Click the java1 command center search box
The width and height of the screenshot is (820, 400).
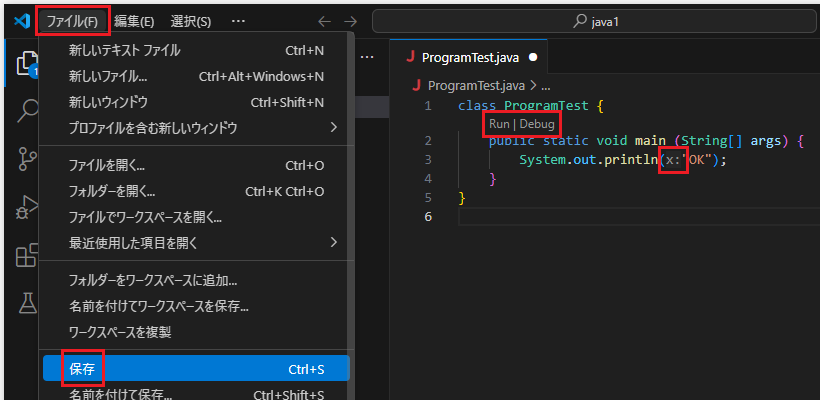[594, 21]
